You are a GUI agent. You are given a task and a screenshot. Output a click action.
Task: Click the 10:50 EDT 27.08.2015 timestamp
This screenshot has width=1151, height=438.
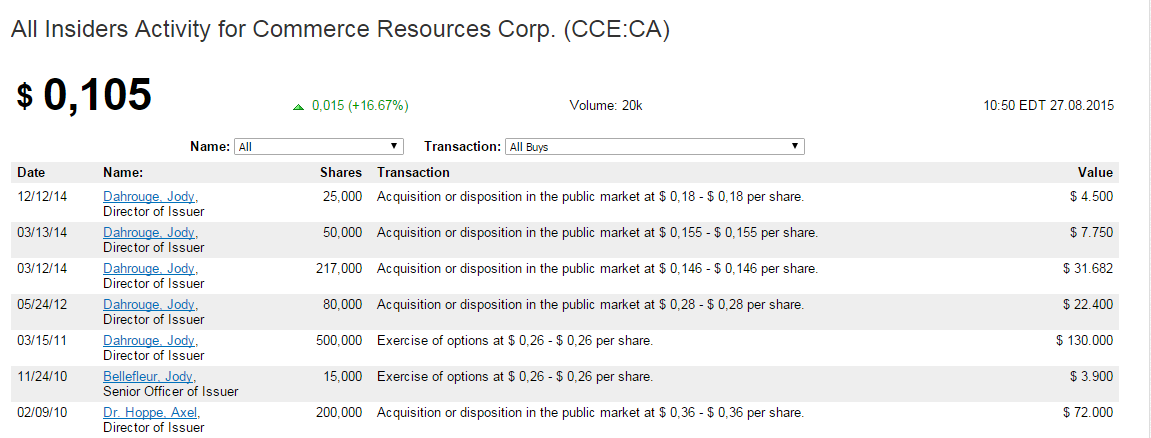[1049, 105]
